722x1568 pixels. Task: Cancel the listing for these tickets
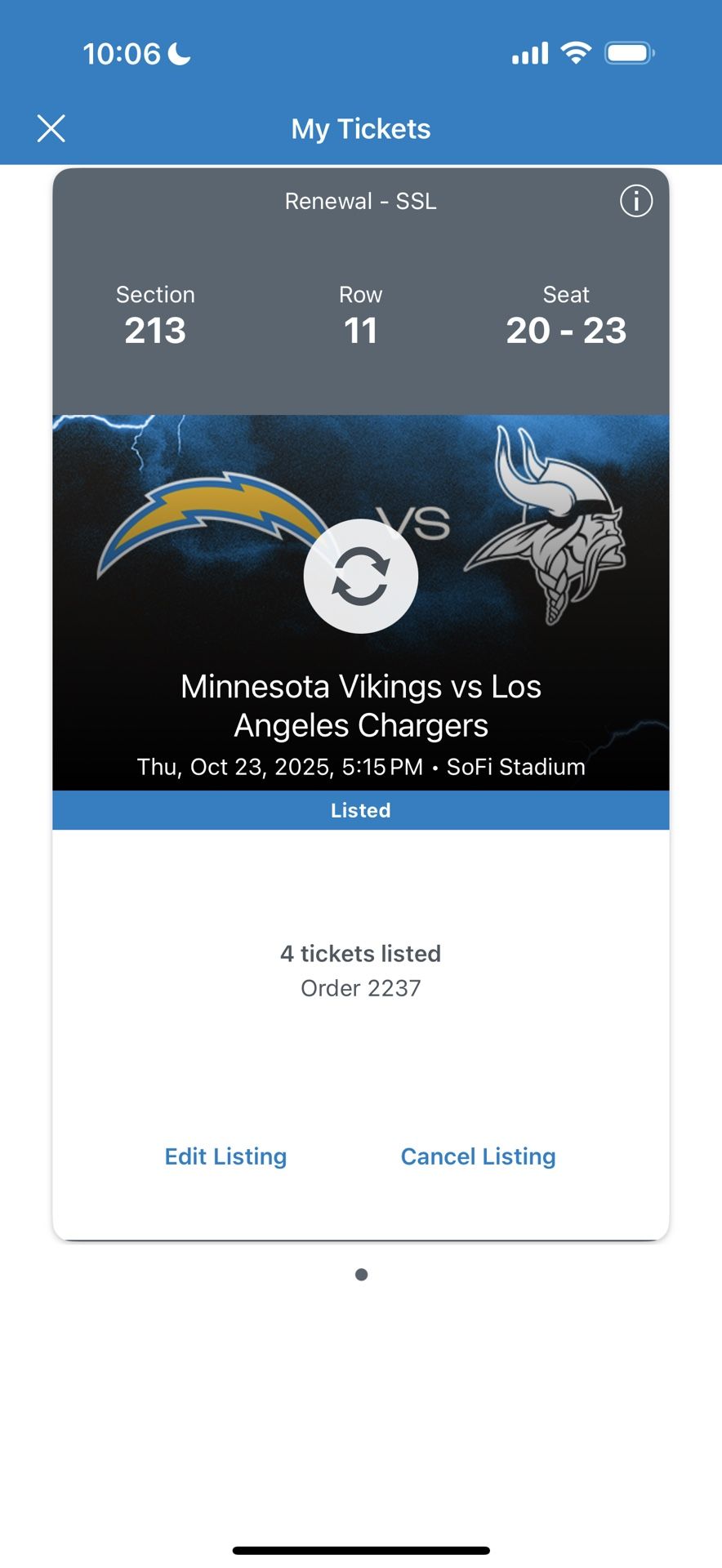478,1156
